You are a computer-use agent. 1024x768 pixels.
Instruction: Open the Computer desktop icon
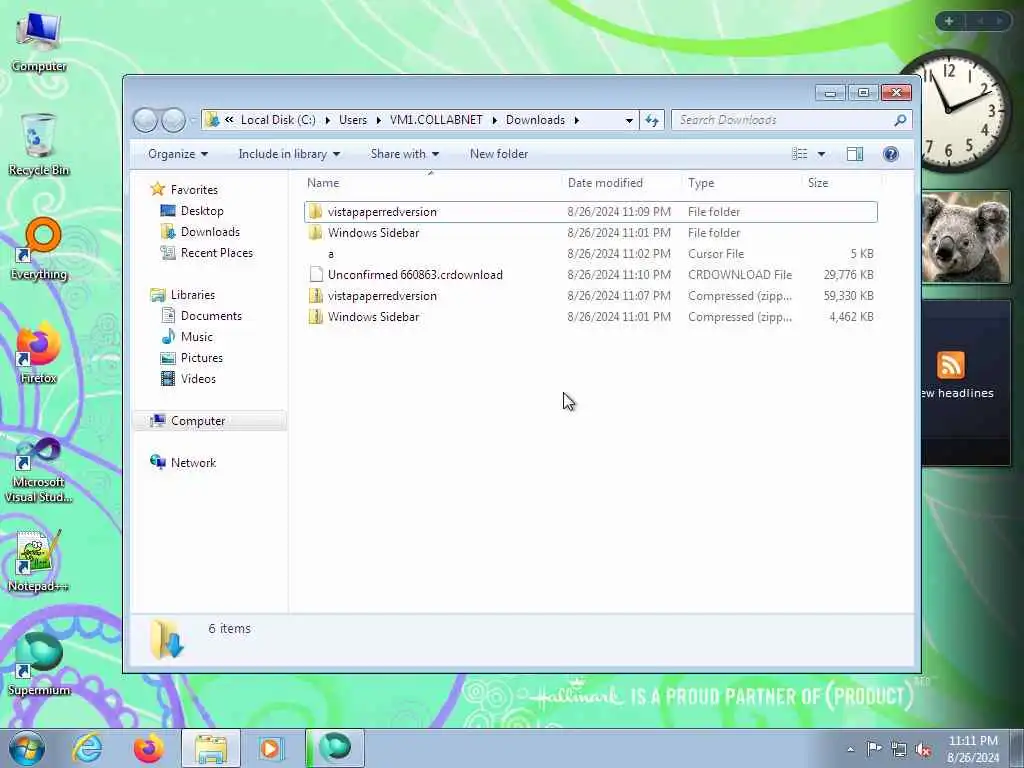tap(39, 42)
